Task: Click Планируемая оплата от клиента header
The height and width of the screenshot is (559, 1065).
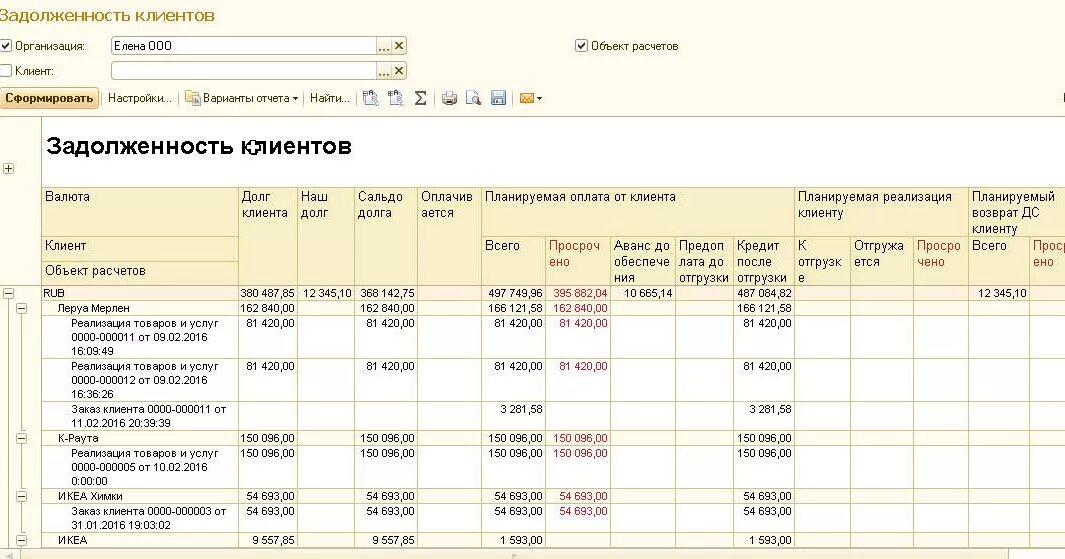Action: [x=638, y=212]
